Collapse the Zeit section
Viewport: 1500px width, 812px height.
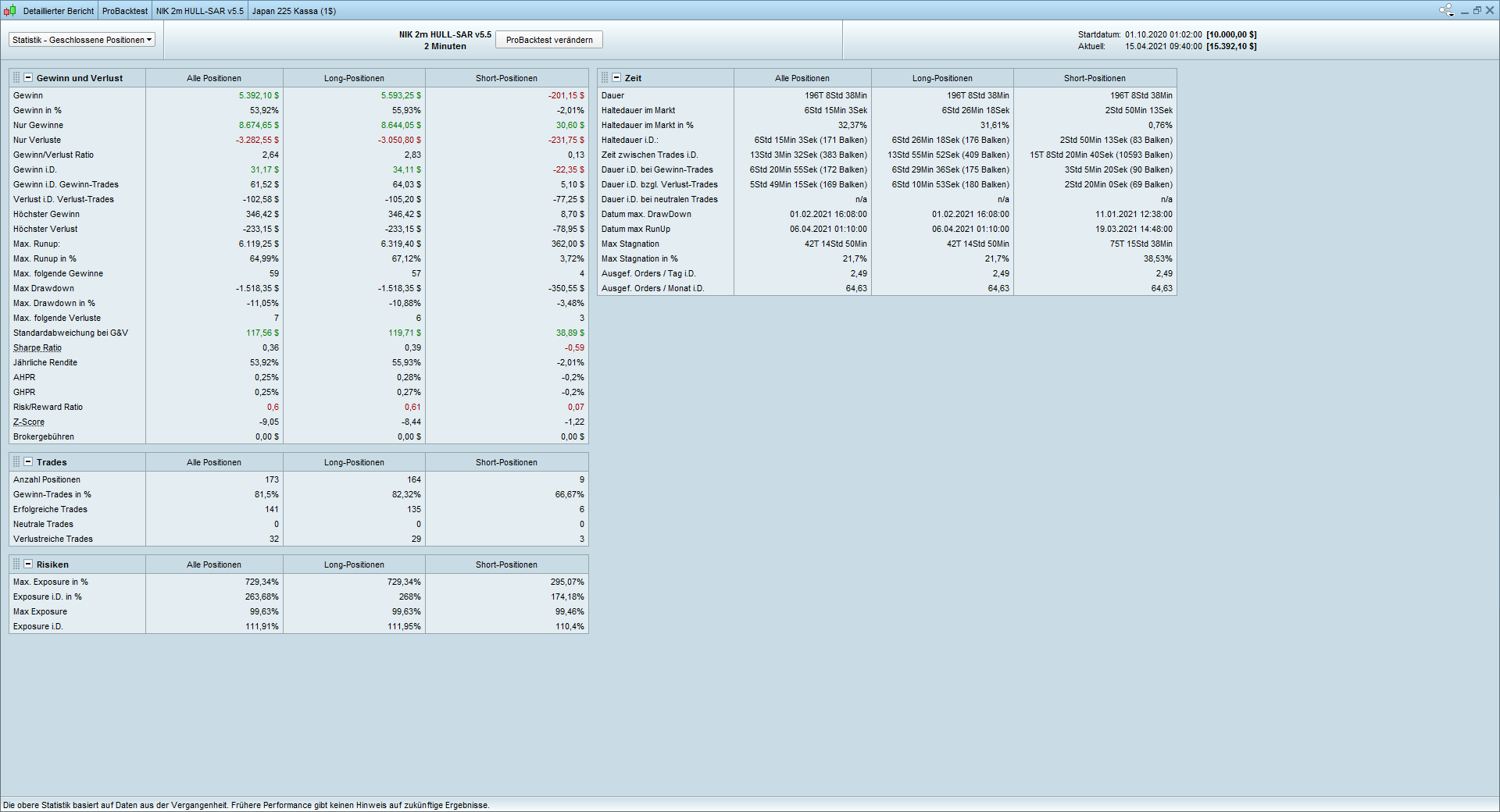point(616,78)
